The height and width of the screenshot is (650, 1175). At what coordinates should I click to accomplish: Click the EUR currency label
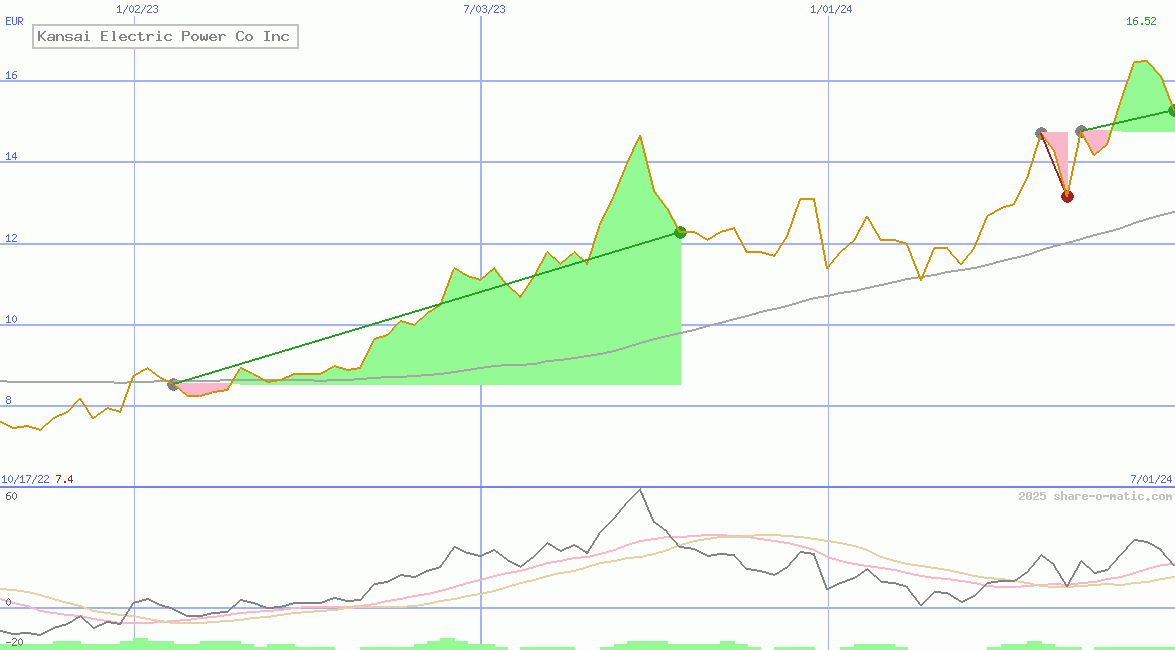point(14,21)
